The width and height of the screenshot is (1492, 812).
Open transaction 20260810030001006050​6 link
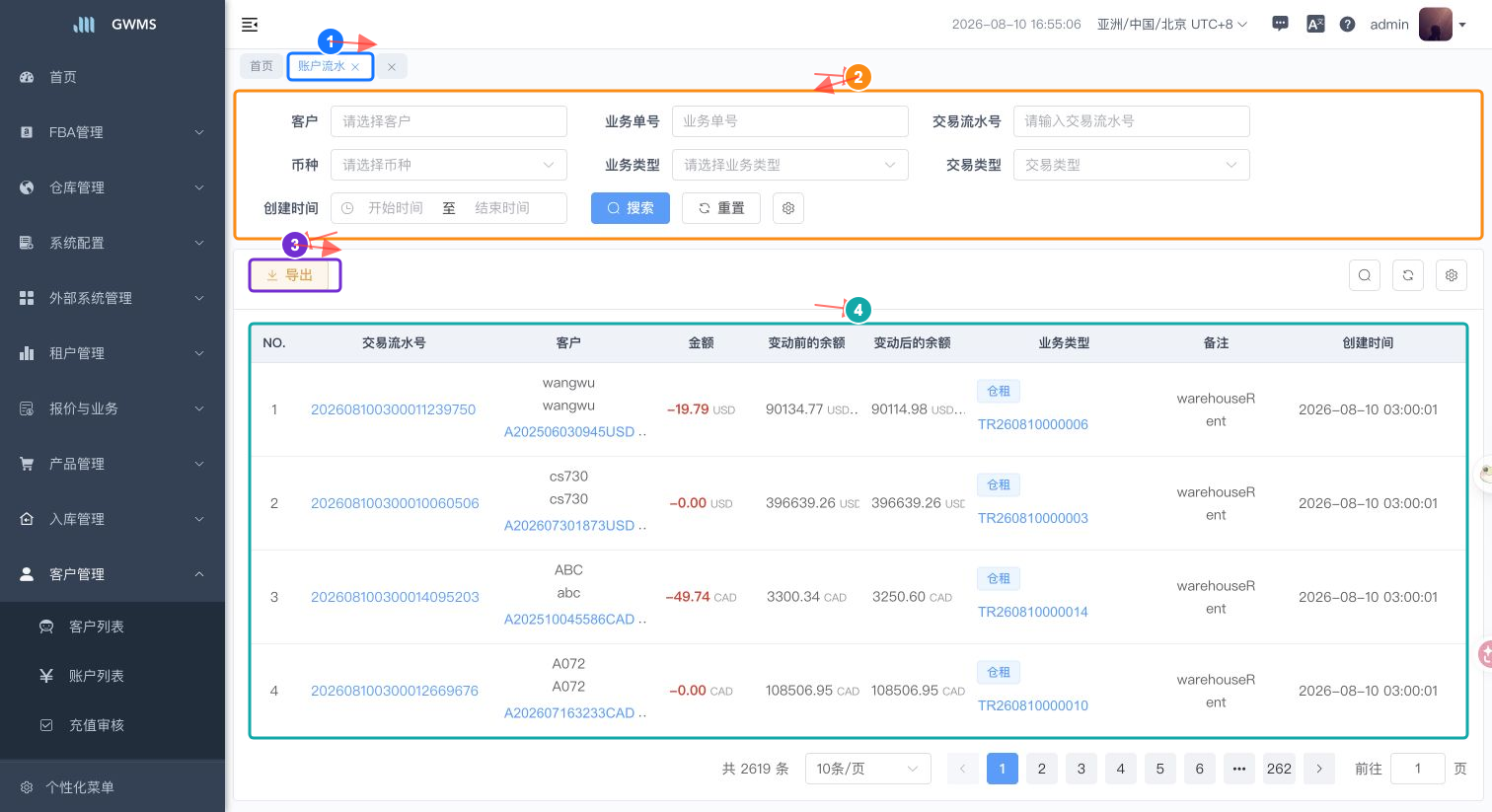(x=395, y=503)
